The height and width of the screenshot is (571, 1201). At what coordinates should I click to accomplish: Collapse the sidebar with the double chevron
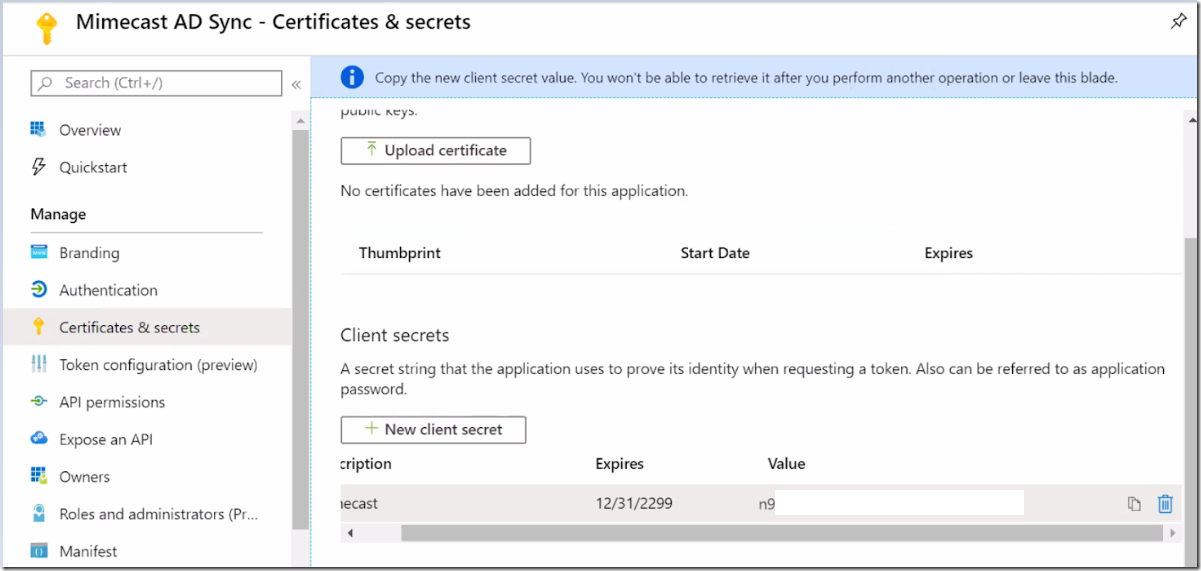coord(296,84)
